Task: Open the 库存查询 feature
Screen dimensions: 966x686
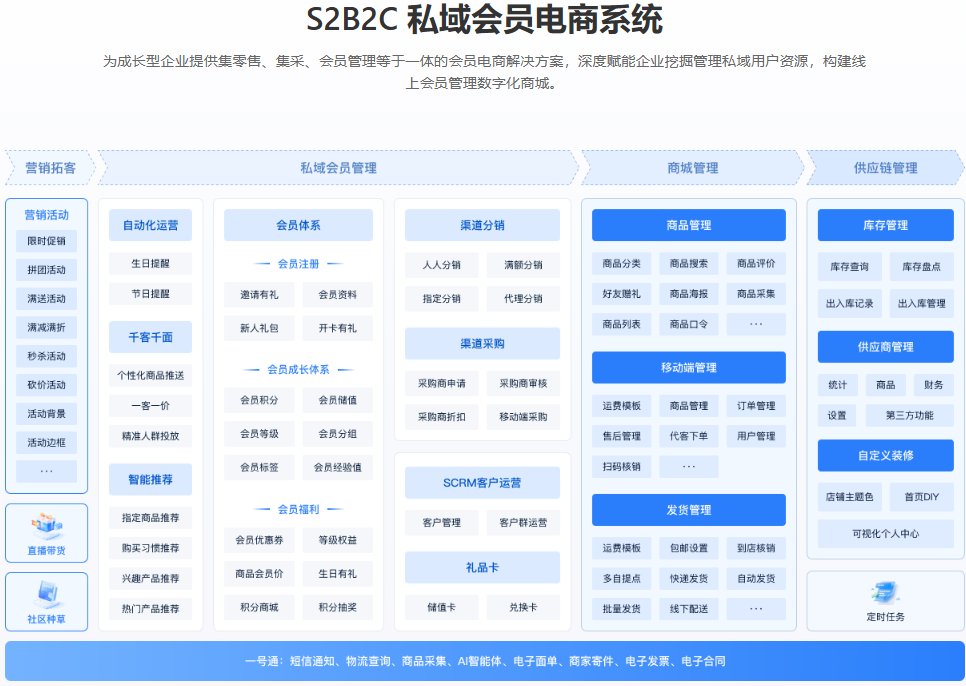Action: tap(849, 267)
